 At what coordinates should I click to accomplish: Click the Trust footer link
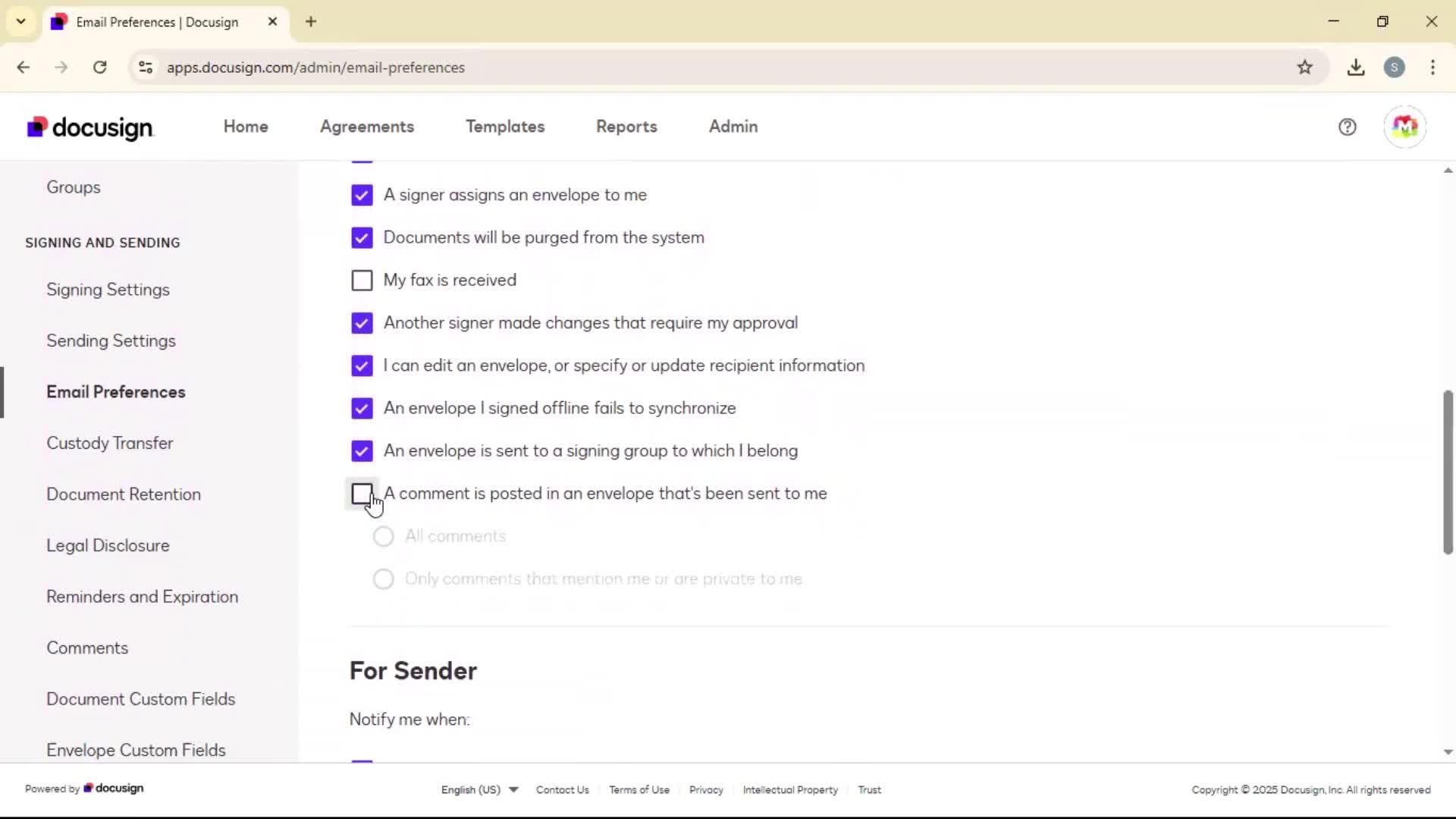point(869,789)
